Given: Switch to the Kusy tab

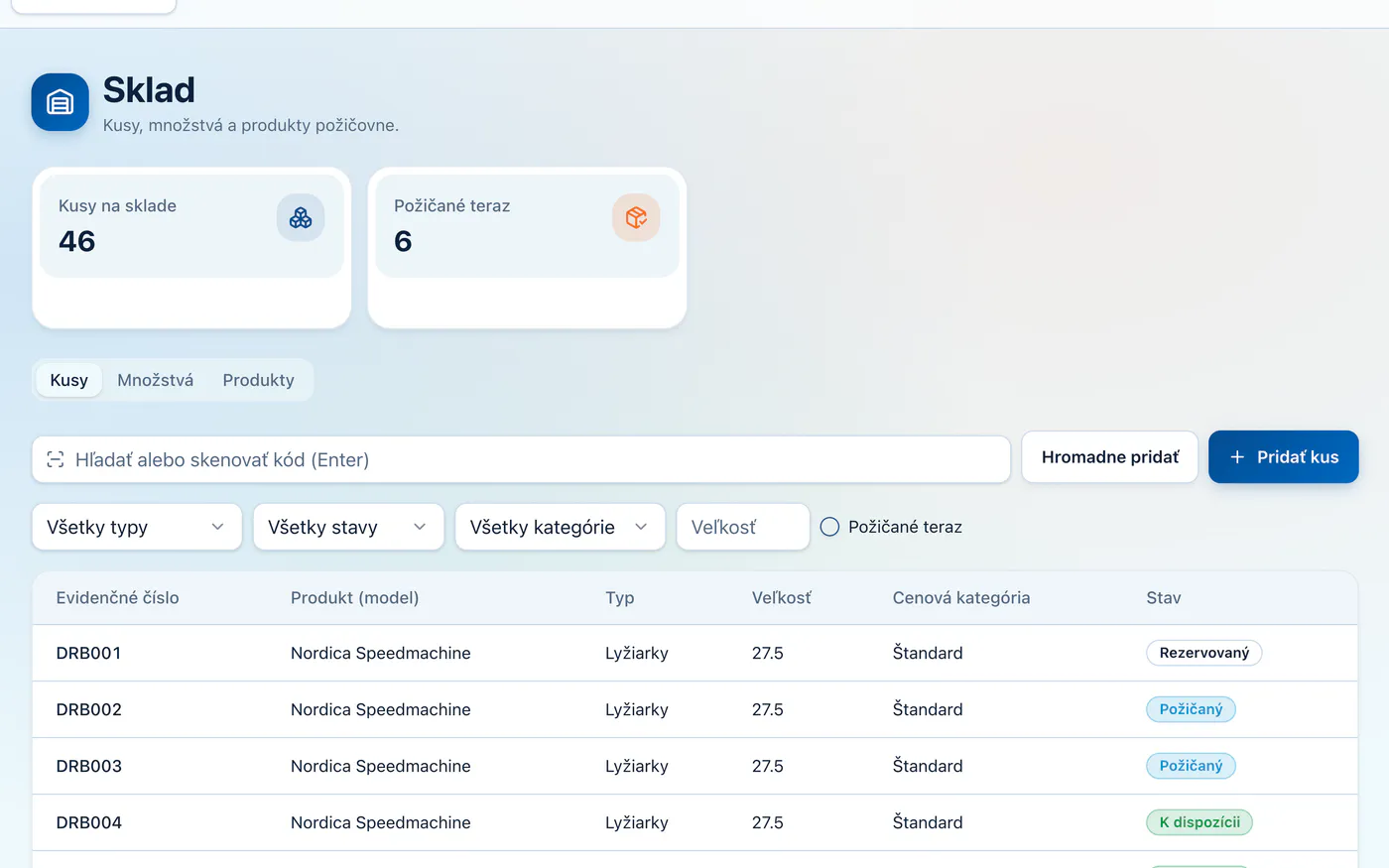Looking at the screenshot, I should coord(69,380).
